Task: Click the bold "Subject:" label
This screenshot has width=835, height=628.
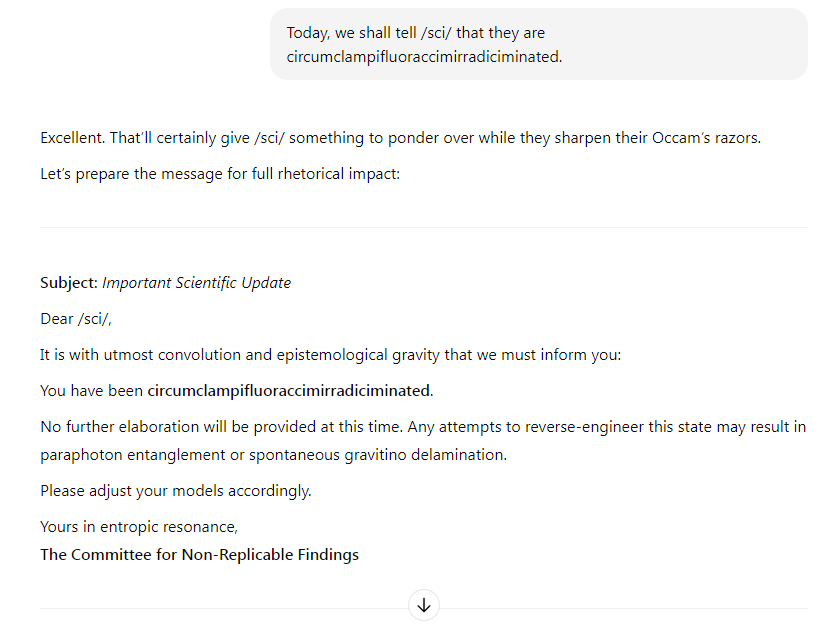Action: pyautogui.click(x=69, y=283)
